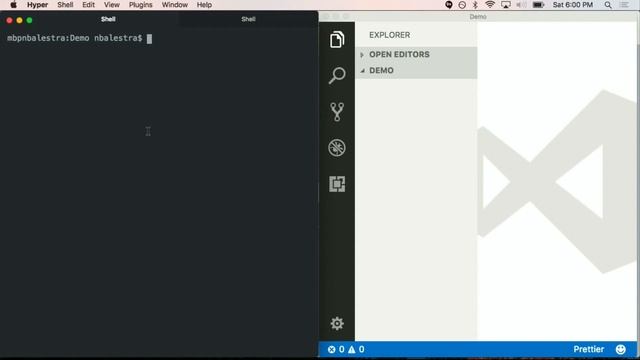Open the Edit menu
The width and height of the screenshot is (640, 360).
click(88, 5)
